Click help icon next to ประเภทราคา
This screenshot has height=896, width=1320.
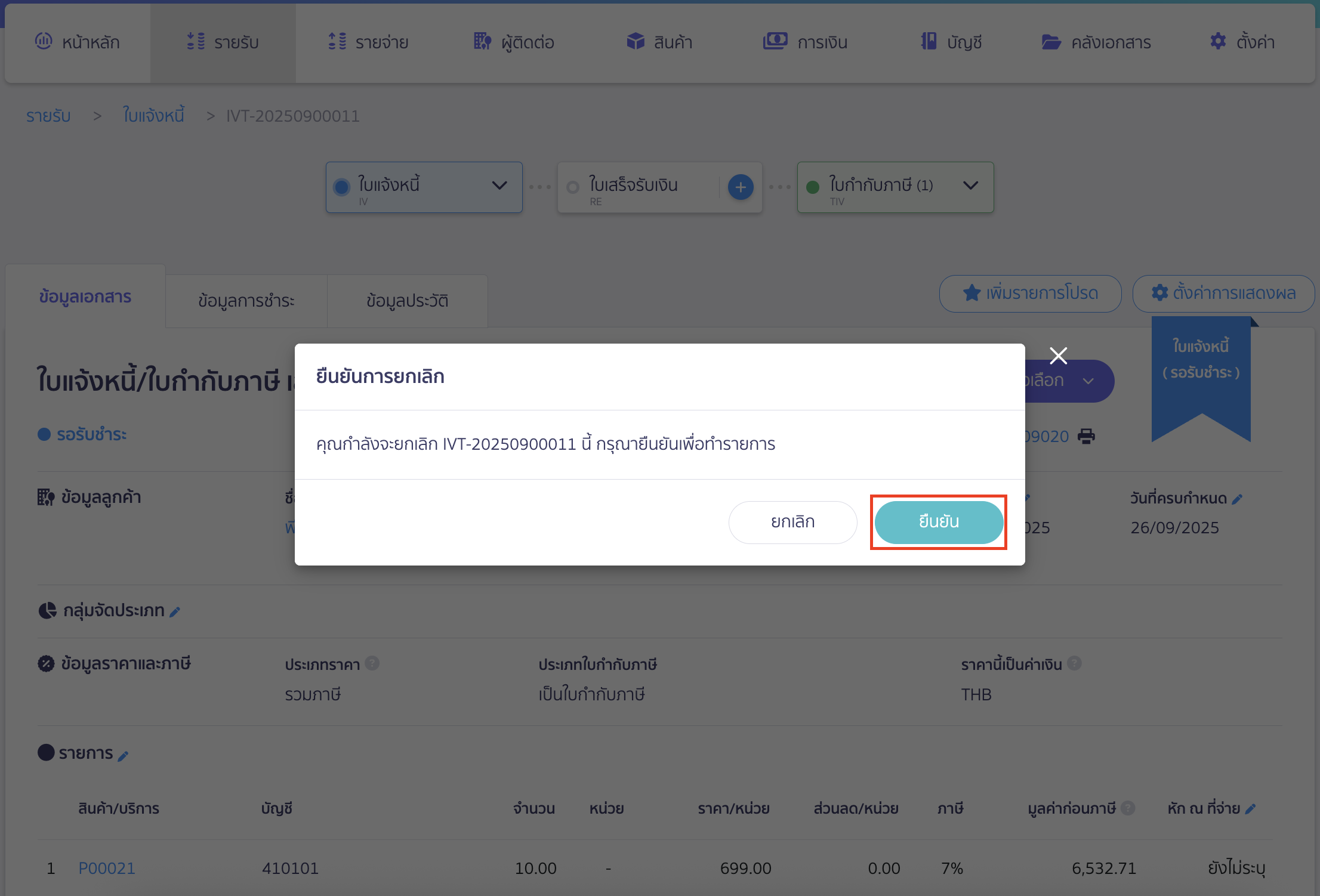(372, 663)
